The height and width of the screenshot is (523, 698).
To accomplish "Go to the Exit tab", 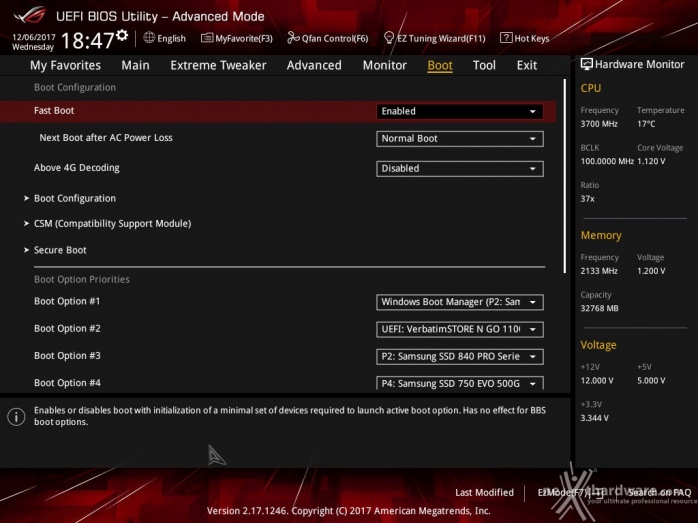I will click(x=527, y=65).
